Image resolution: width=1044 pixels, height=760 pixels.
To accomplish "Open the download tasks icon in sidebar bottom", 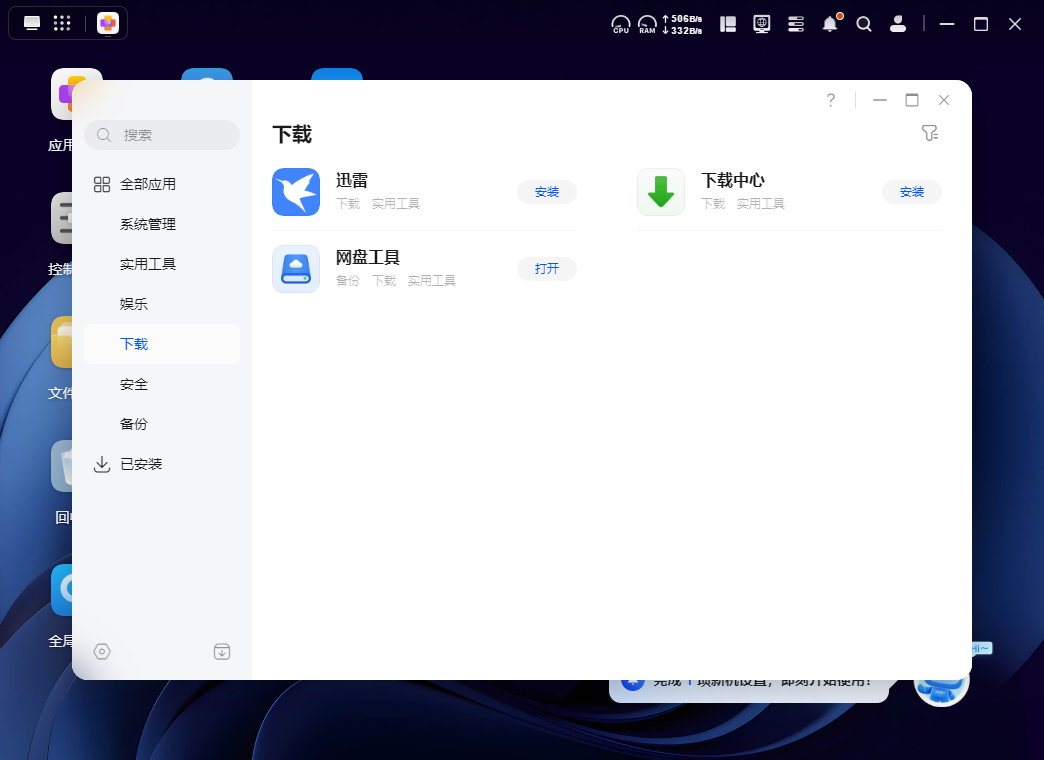I will 222,651.
